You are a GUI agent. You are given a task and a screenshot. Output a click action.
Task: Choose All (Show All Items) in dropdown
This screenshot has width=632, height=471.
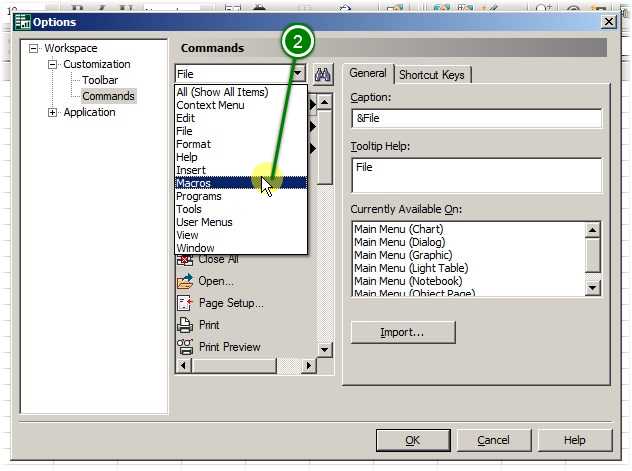pos(222,92)
